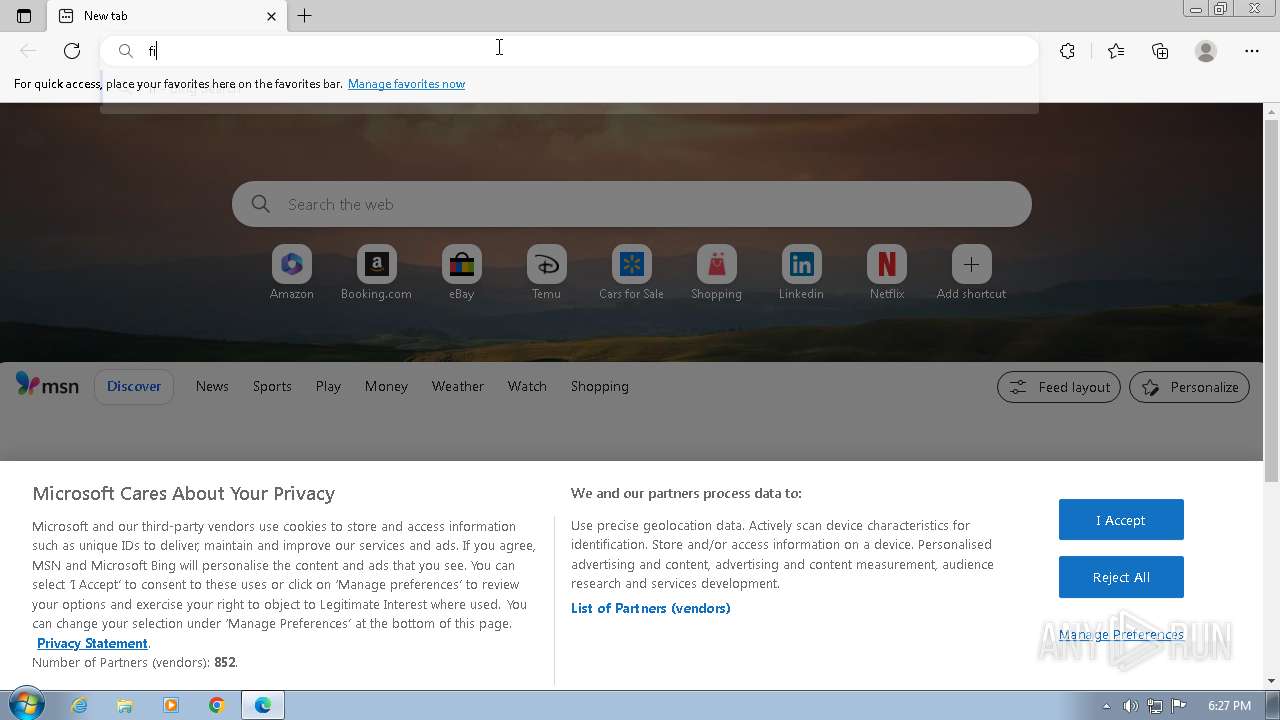The image size is (1280, 720).
Task: Close the New tab browser tab
Action: point(271,16)
